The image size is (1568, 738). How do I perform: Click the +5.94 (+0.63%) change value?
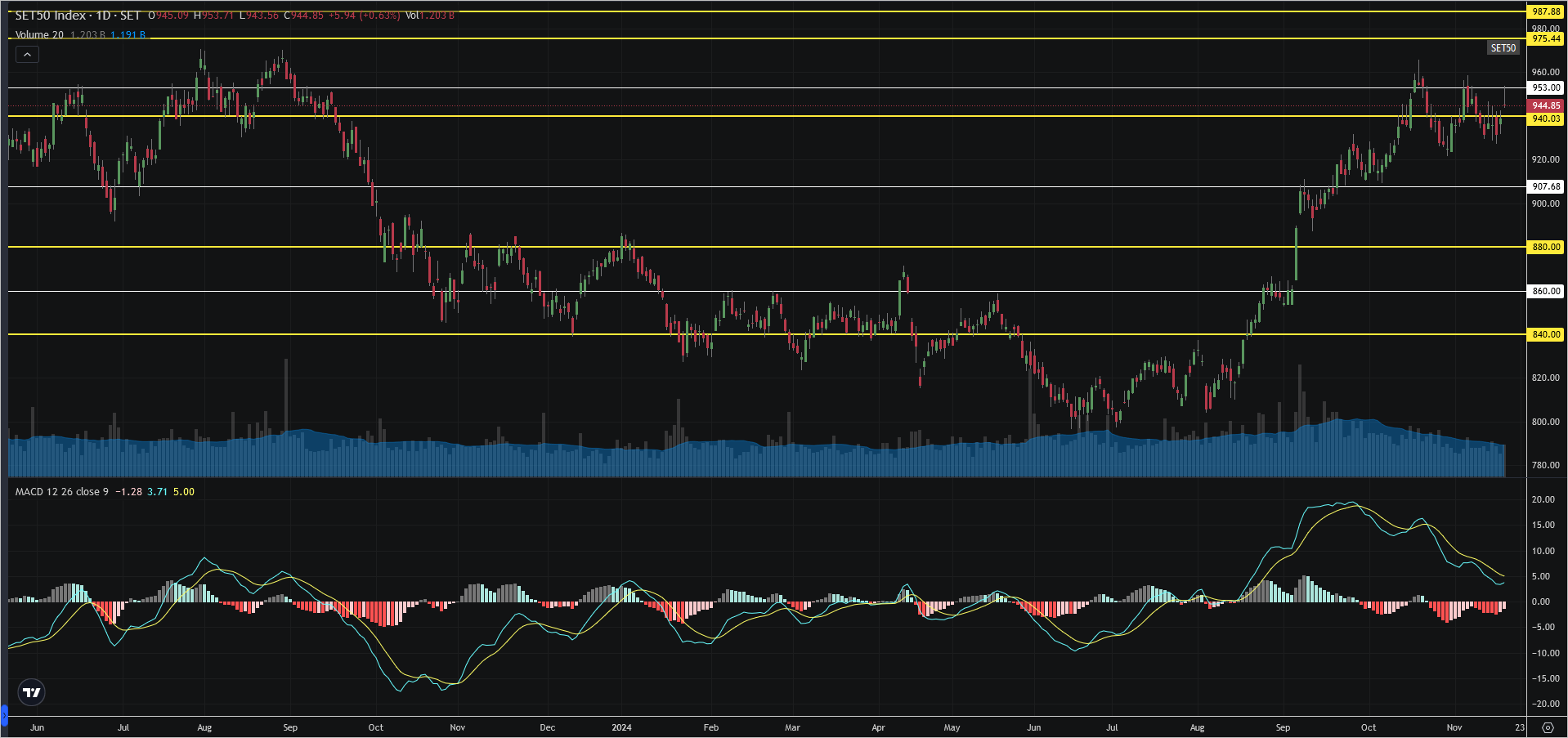[365, 16]
